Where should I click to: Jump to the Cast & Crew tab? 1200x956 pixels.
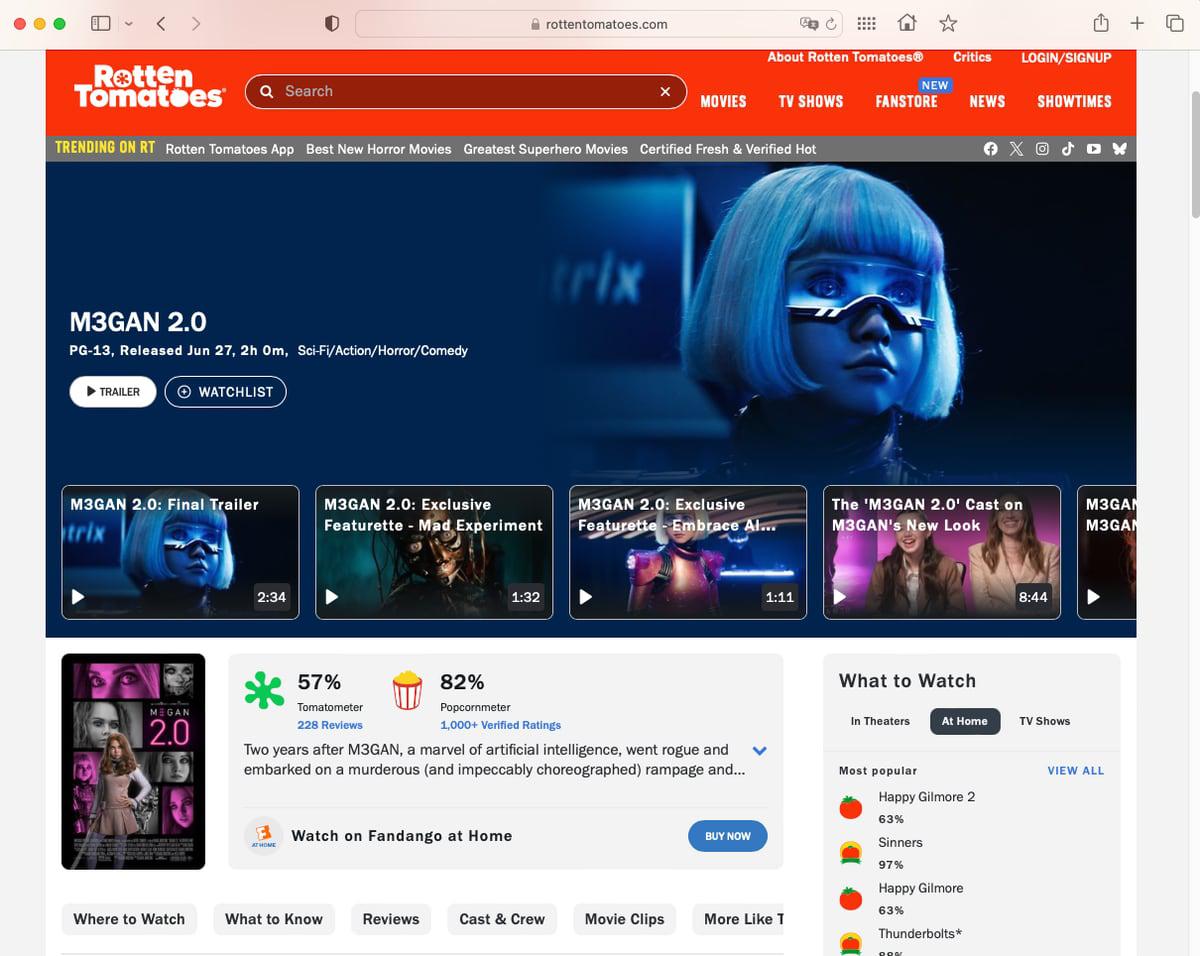(502, 919)
